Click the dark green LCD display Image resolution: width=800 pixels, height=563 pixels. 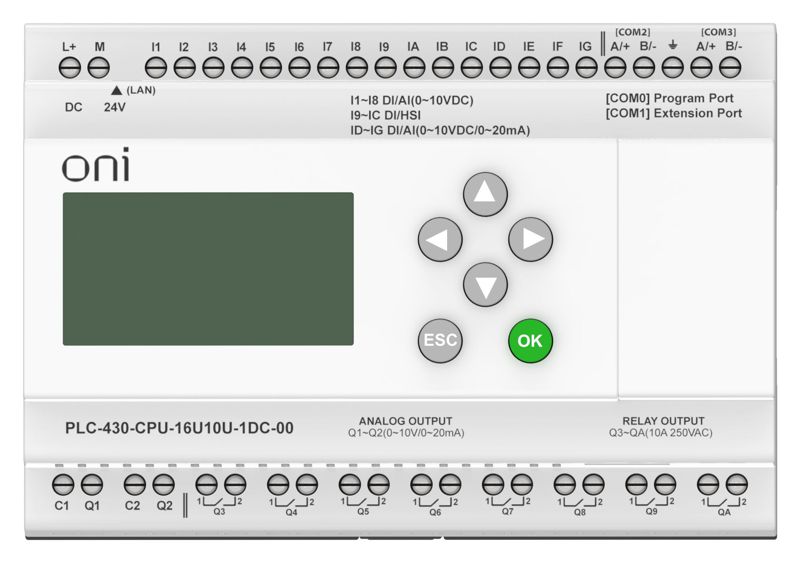[x=208, y=269]
